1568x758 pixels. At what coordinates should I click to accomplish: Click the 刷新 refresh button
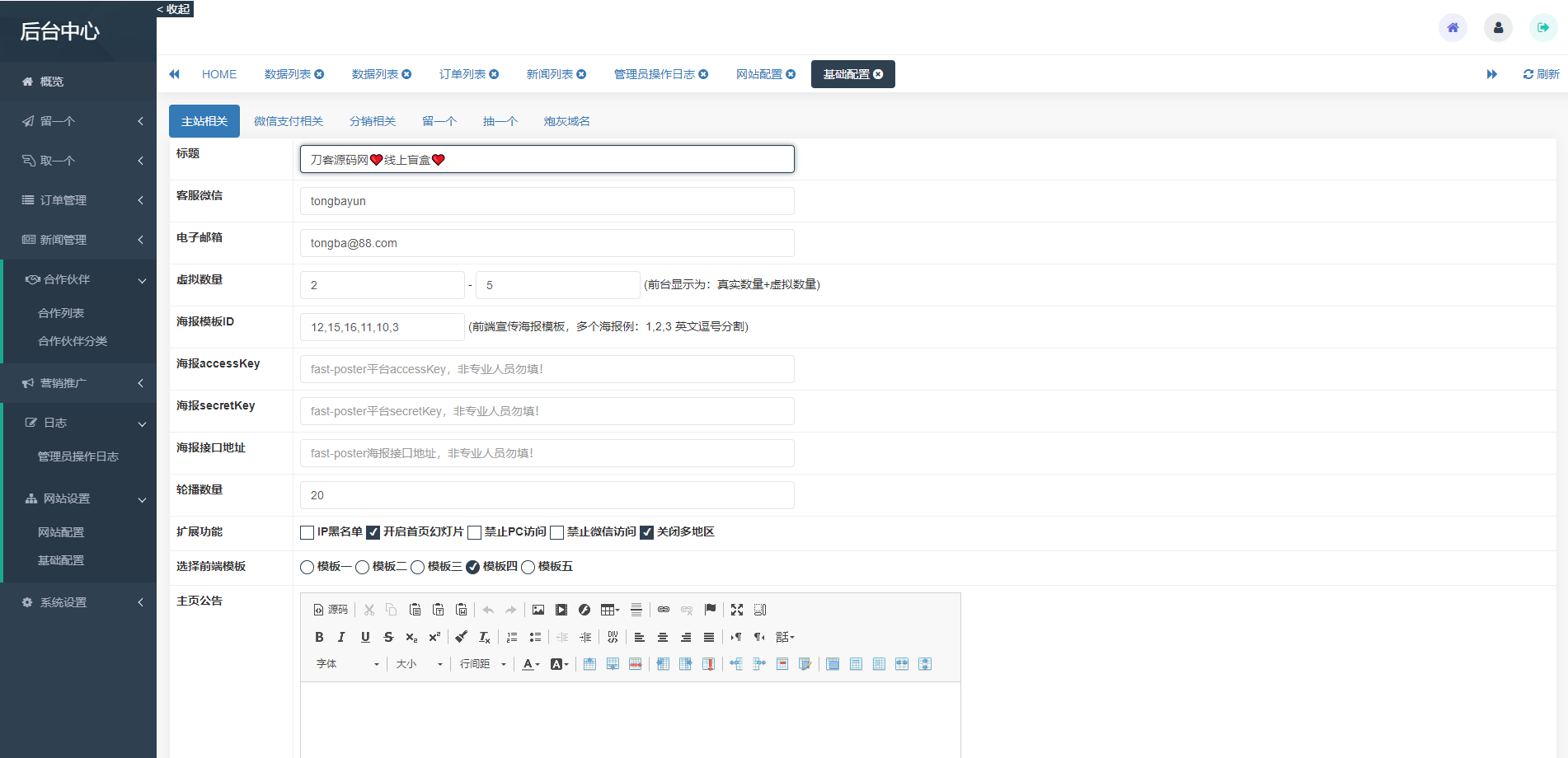coord(1541,73)
